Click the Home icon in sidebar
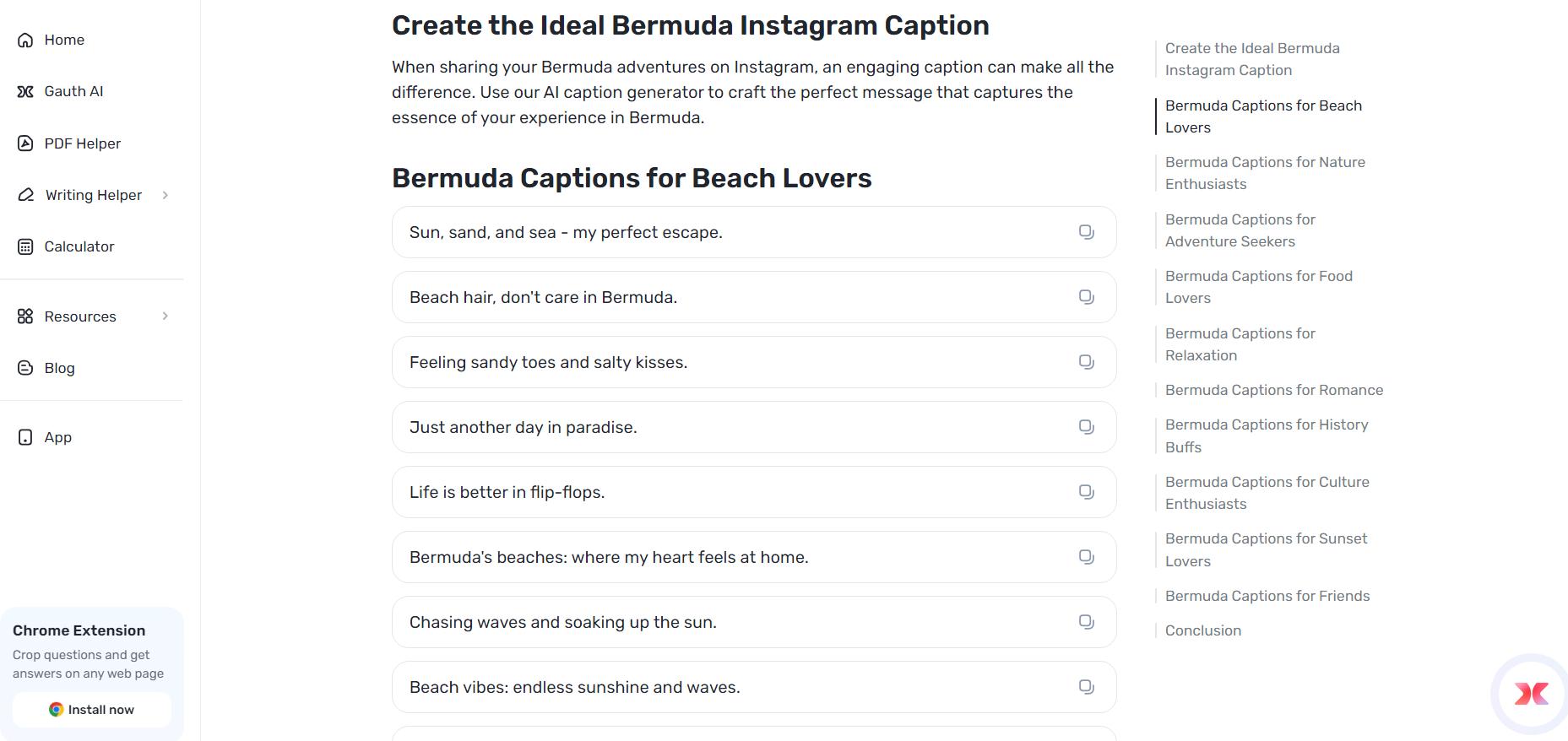Screen dimensions: 1568x741 click(x=24, y=40)
